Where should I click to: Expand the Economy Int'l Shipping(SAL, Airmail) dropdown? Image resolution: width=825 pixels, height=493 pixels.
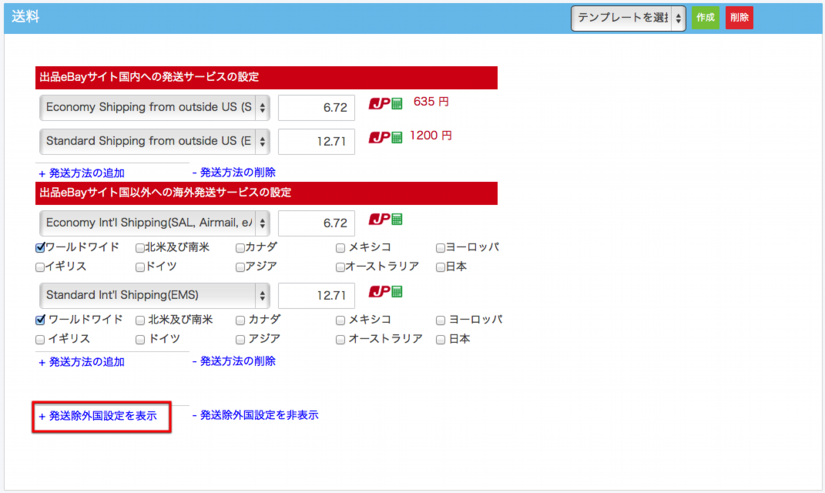click(x=155, y=222)
